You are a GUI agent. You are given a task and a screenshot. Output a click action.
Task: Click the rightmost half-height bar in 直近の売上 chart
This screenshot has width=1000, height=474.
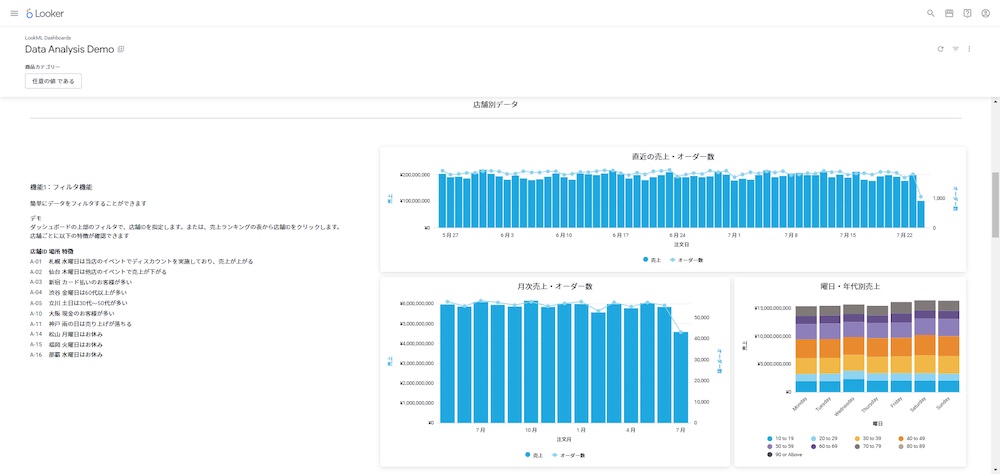pyautogui.click(x=920, y=214)
